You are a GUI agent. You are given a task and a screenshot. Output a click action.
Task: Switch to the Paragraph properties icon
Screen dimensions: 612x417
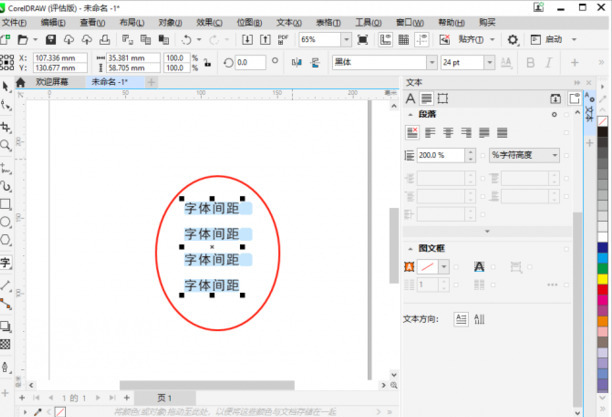click(426, 99)
